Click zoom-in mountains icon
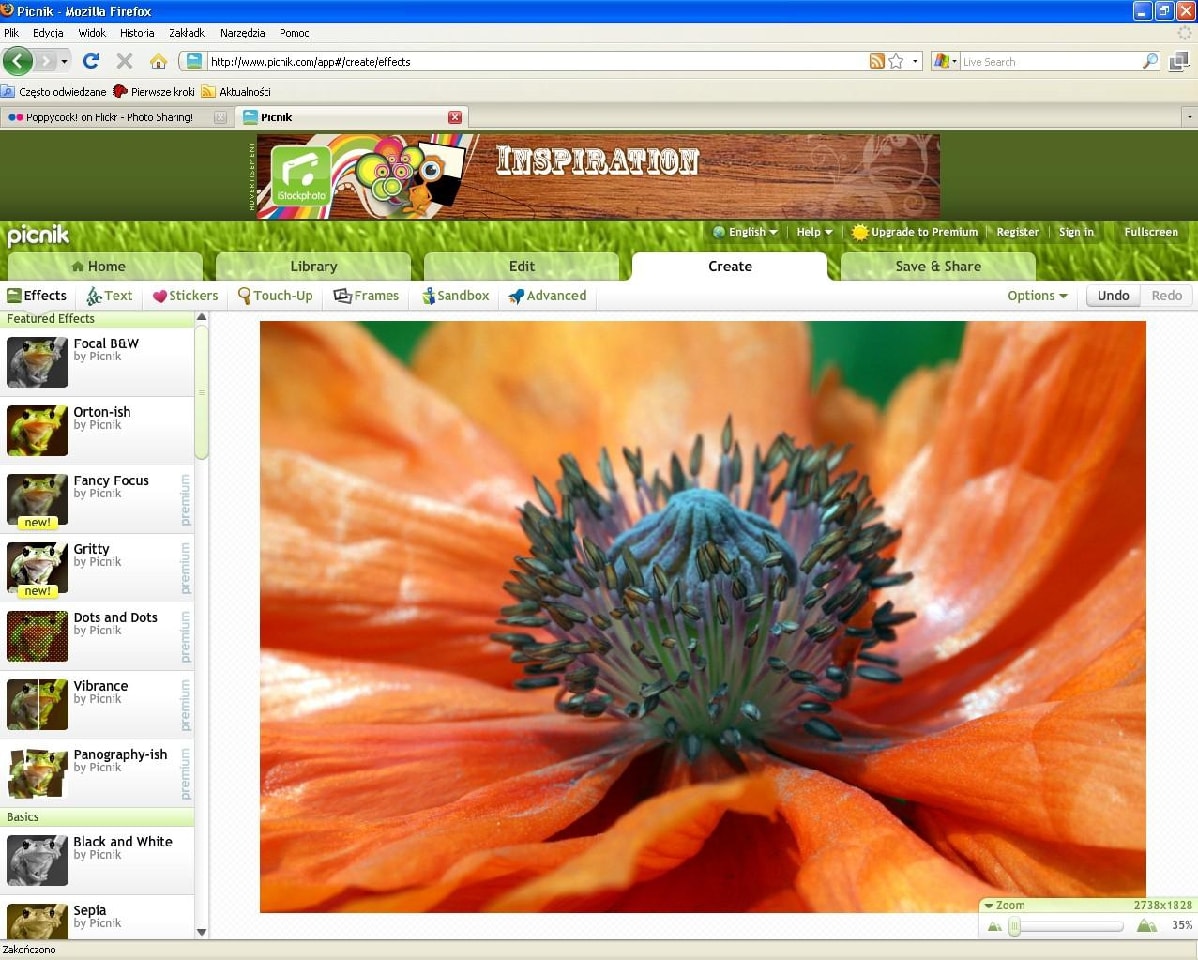This screenshot has width=1198, height=960. click(x=1147, y=926)
